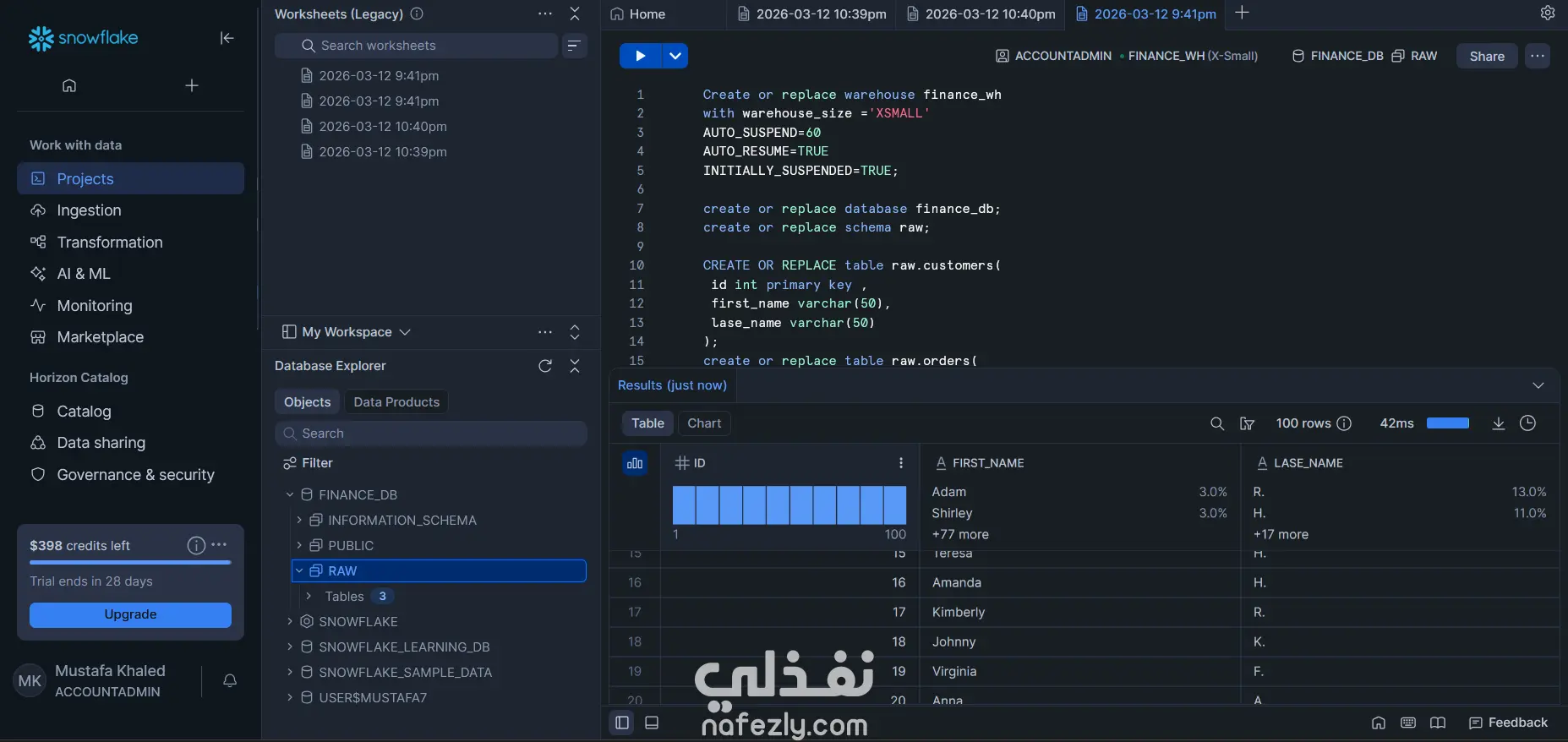Viewport: 1568px width, 742px height.
Task: Open My Workspace more options menu
Action: click(x=545, y=332)
